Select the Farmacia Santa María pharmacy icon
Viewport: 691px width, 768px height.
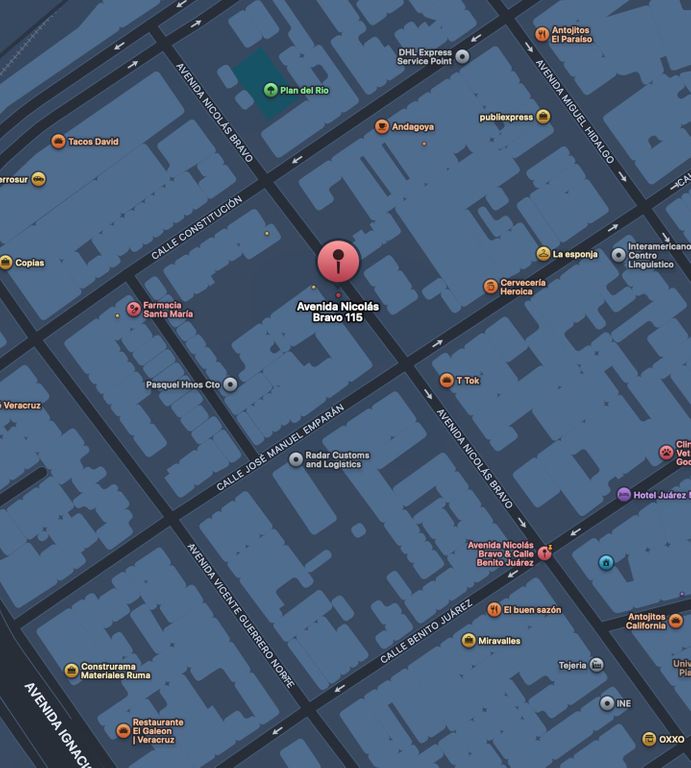coord(134,308)
